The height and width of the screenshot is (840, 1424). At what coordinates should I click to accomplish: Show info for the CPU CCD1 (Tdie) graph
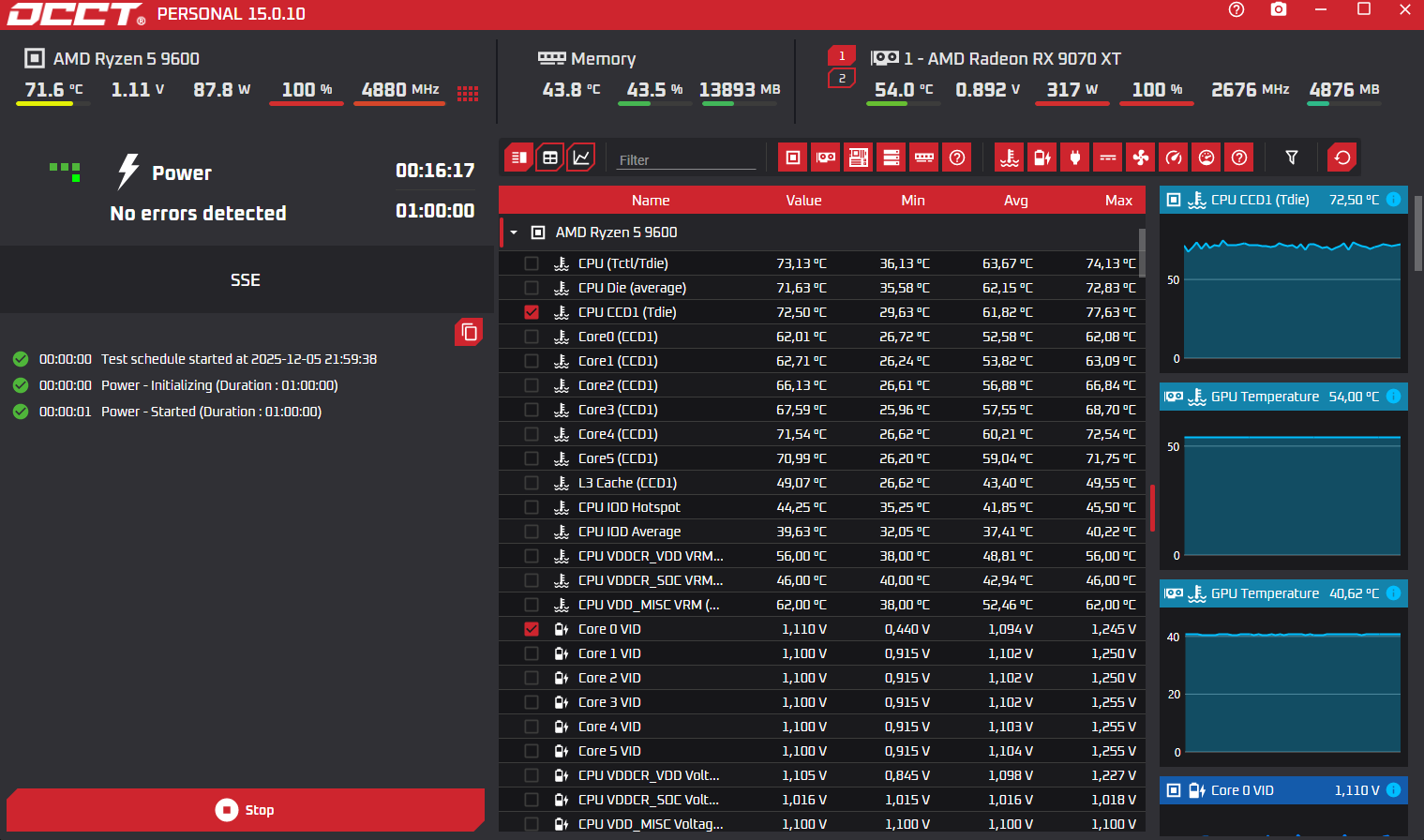coord(1393,200)
